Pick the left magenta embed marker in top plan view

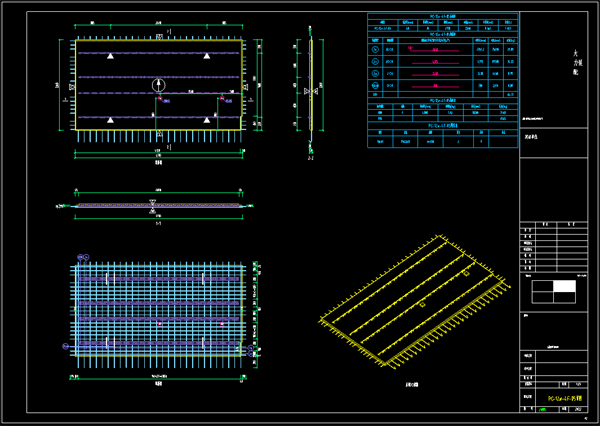click(x=160, y=99)
